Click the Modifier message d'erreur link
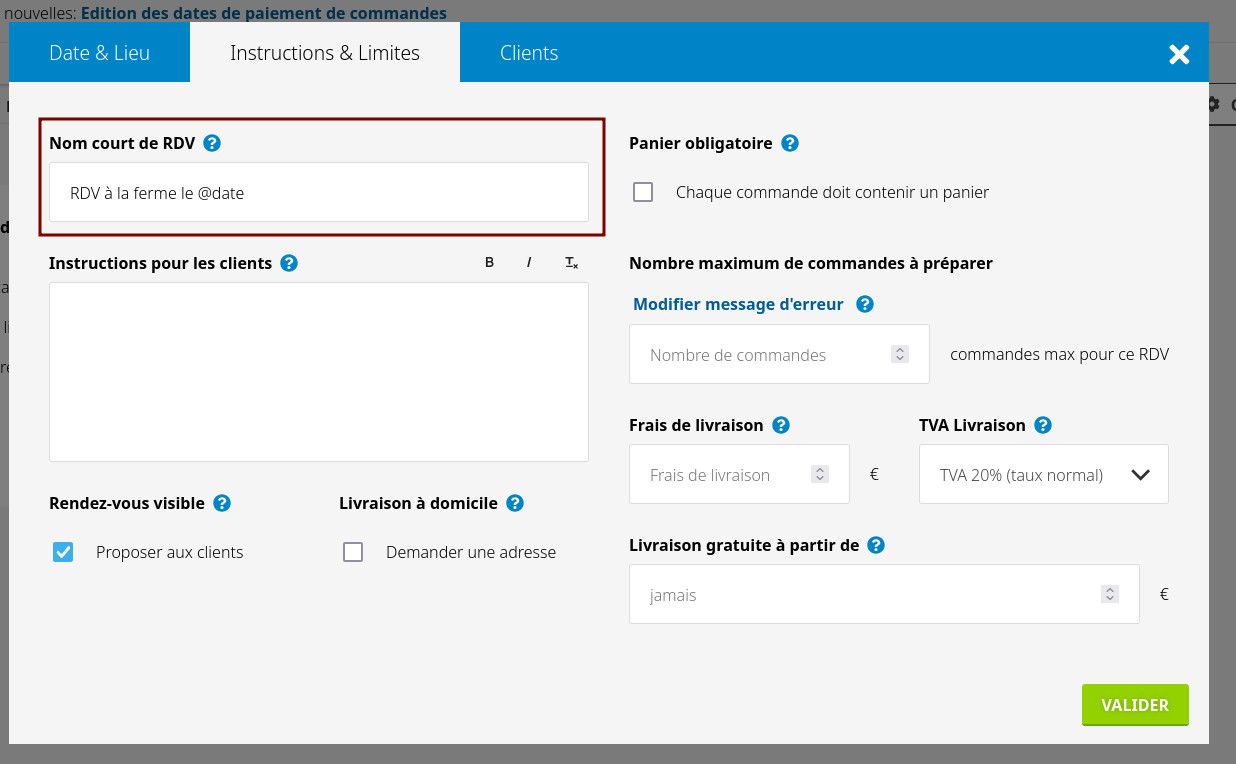The height and width of the screenshot is (764, 1236). click(x=738, y=304)
